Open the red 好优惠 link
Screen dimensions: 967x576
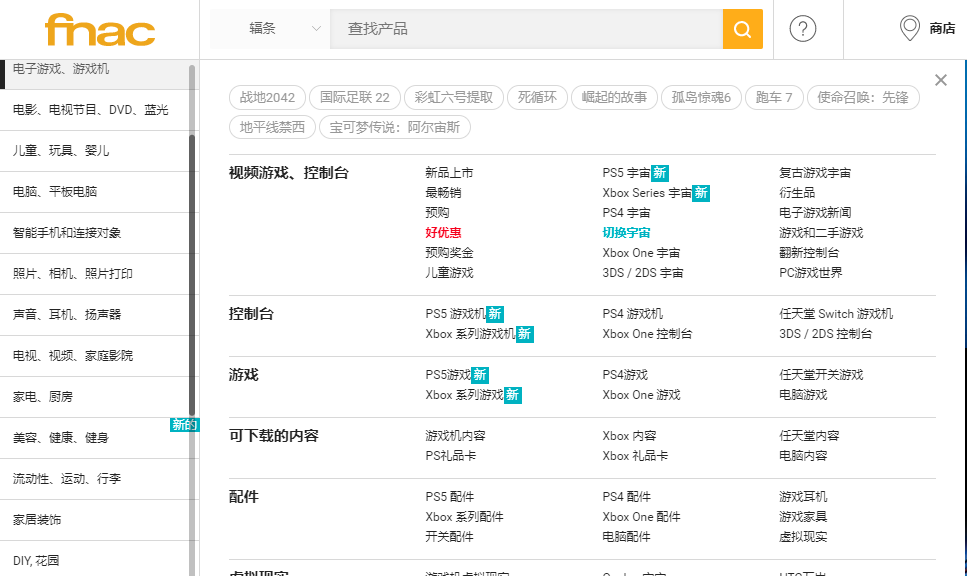click(443, 232)
